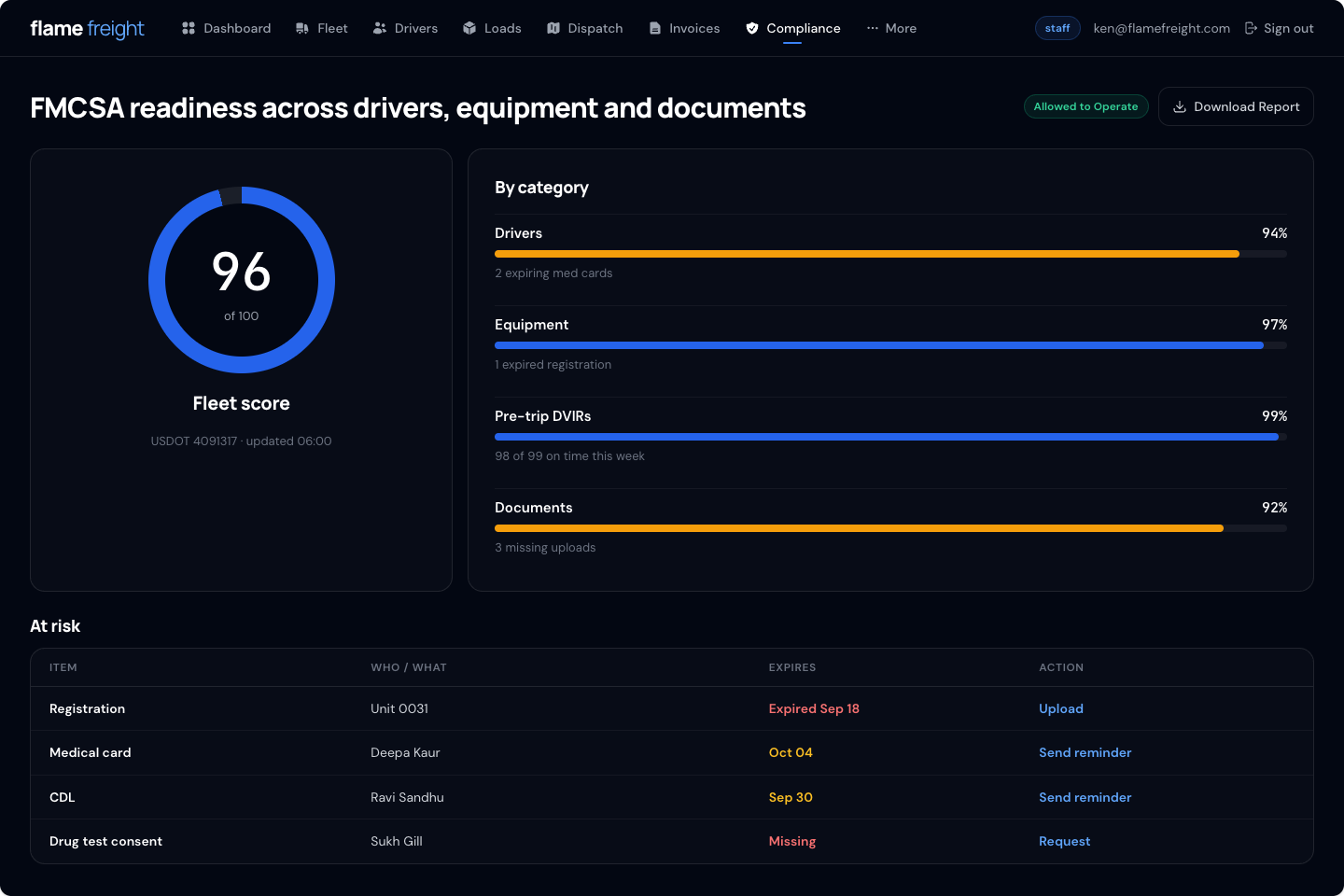The height and width of the screenshot is (896, 1344).
Task: Click the Download Report button
Action: pyautogui.click(x=1236, y=106)
